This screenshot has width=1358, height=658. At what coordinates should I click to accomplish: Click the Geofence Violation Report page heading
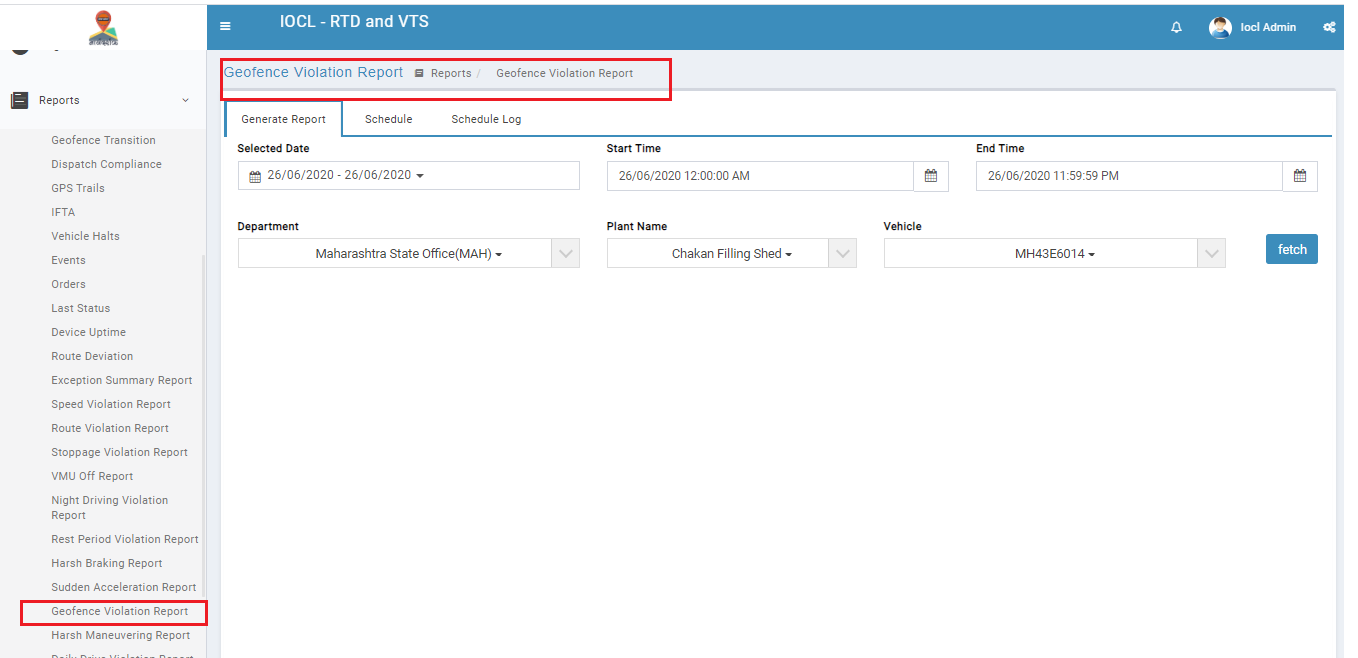pos(313,72)
